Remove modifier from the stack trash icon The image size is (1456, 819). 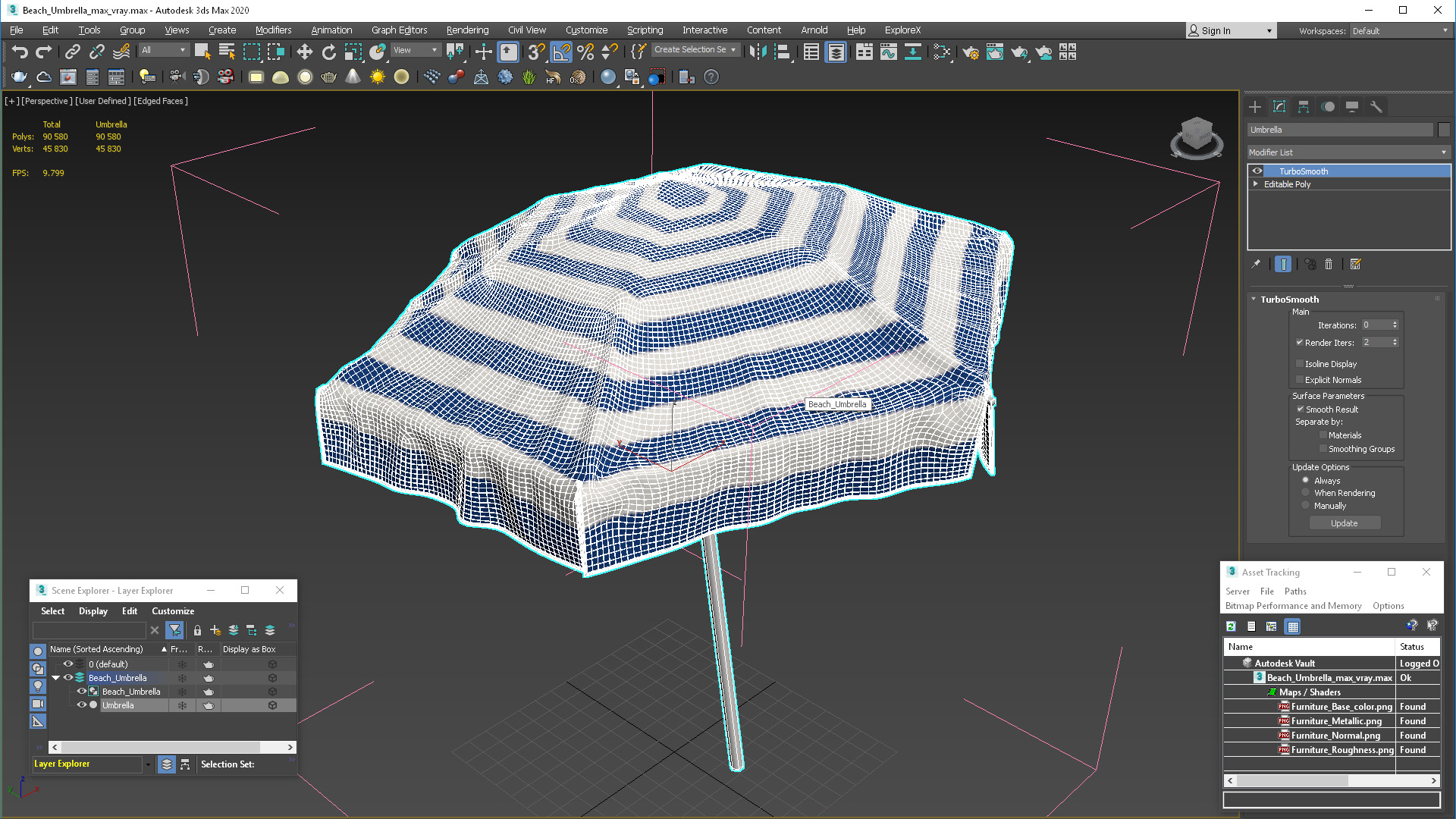coord(1329,264)
